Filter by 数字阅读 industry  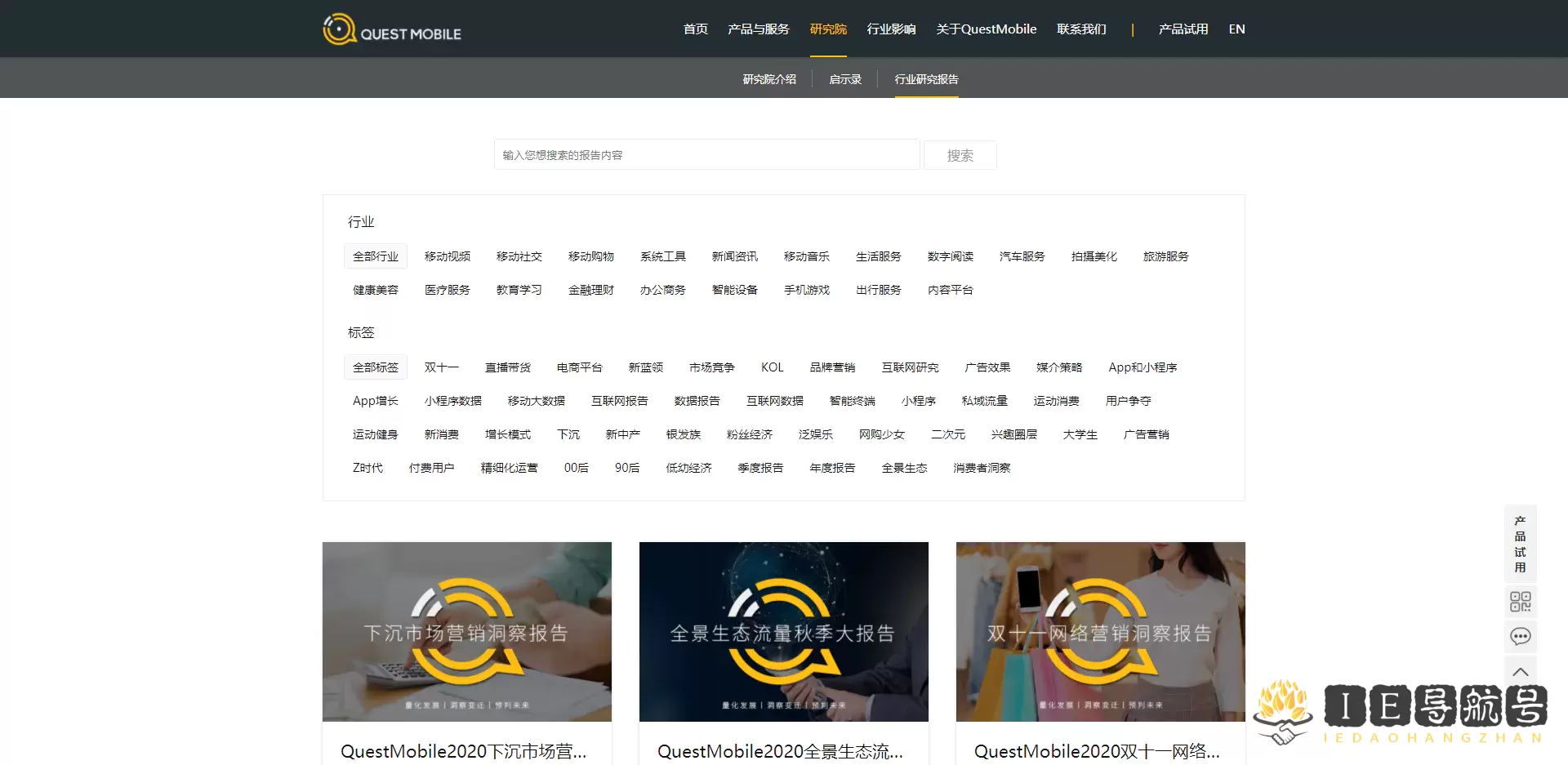tap(951, 256)
